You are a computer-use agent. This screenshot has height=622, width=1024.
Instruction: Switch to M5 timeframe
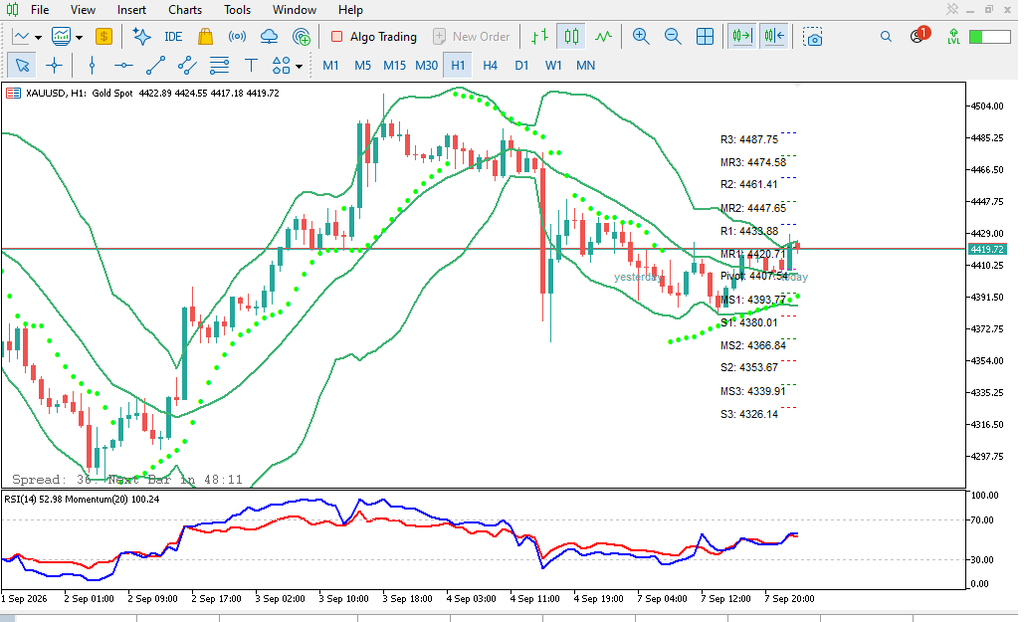[362, 65]
